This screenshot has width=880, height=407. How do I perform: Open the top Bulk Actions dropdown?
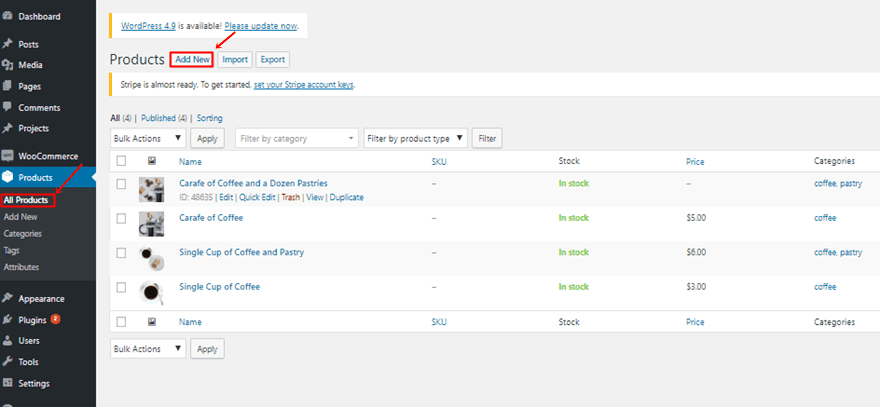point(148,138)
